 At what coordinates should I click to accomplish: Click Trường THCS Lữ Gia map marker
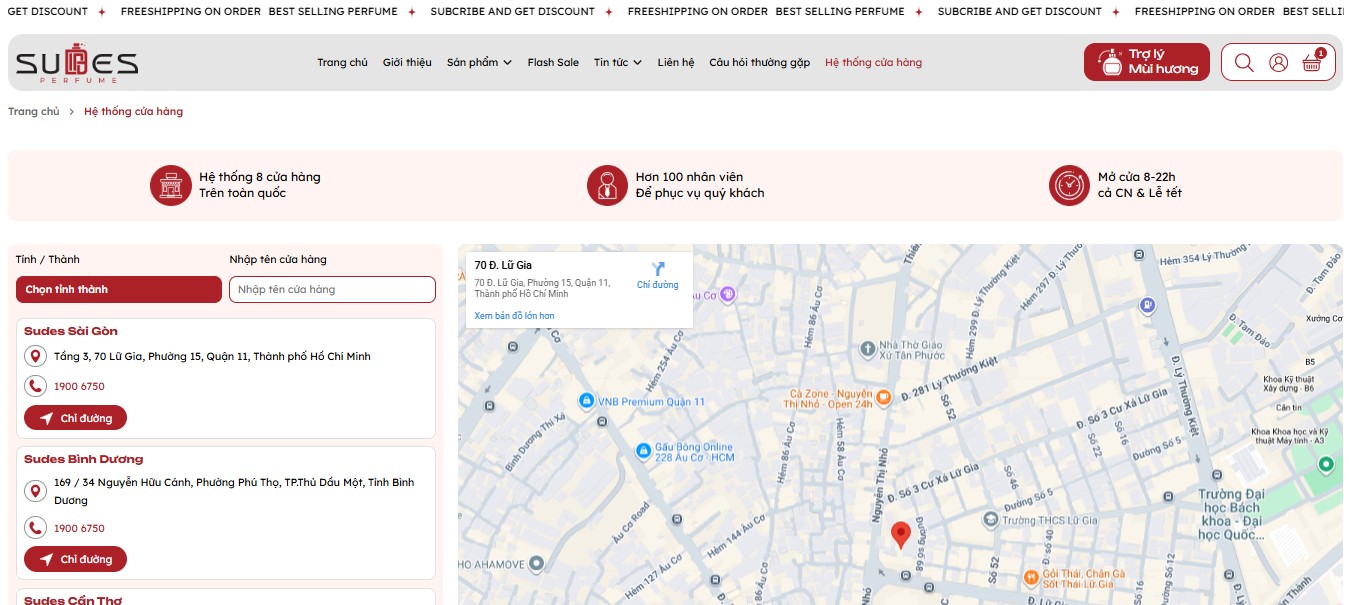[990, 520]
